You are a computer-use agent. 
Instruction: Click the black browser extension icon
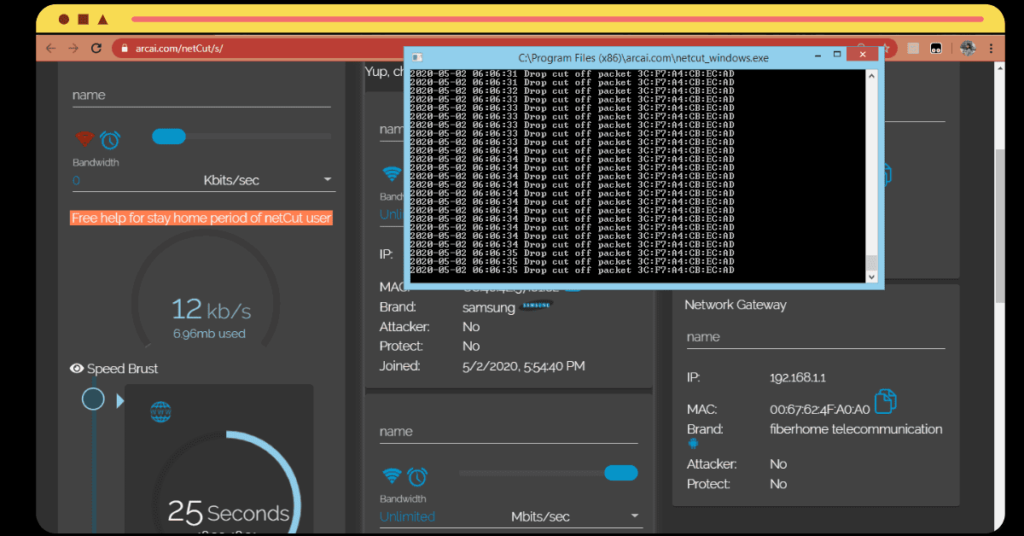click(x=936, y=48)
